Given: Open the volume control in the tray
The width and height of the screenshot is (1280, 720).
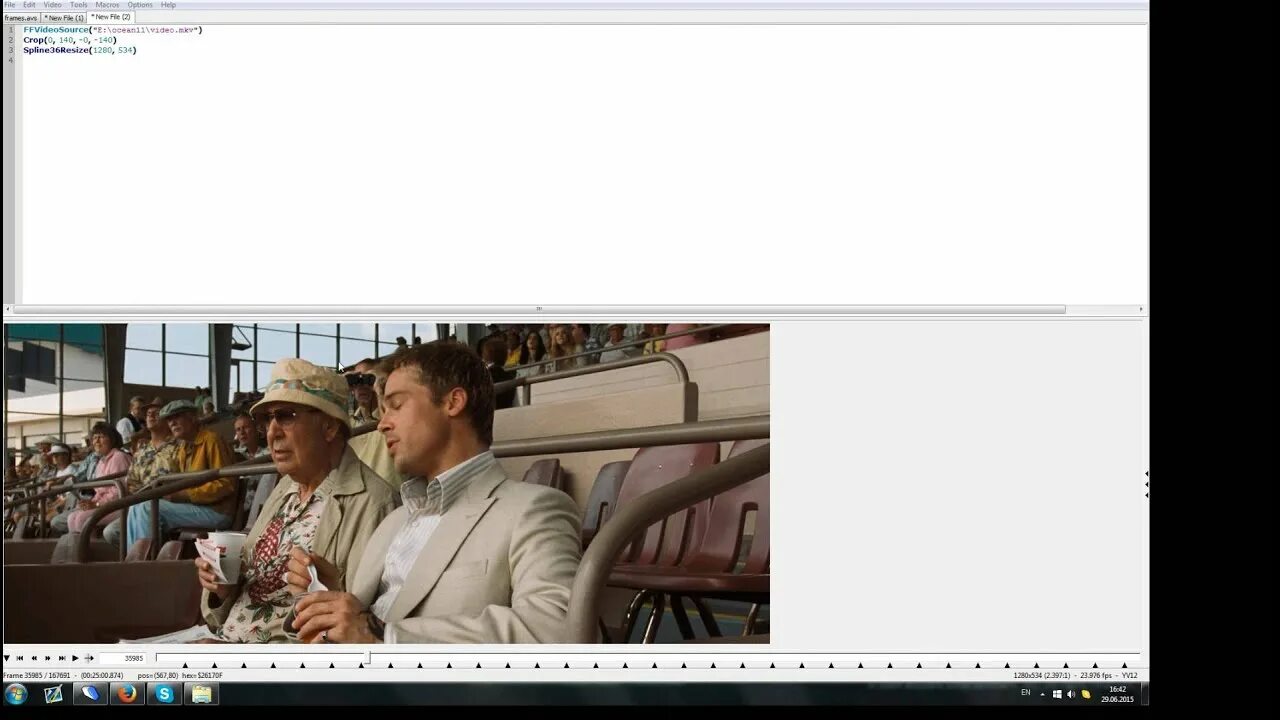Looking at the screenshot, I should click(x=1071, y=694).
